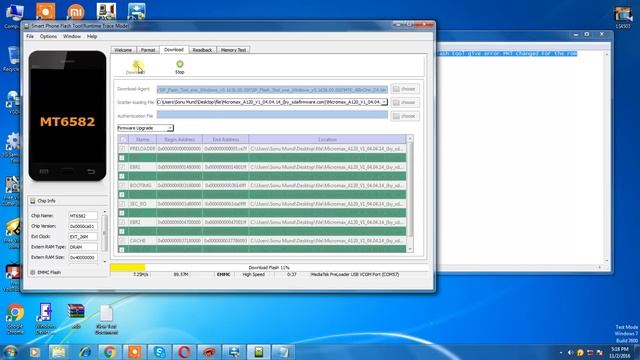Switch to the Readback tab
Viewport: 640px width, 360px height.
click(x=202, y=50)
